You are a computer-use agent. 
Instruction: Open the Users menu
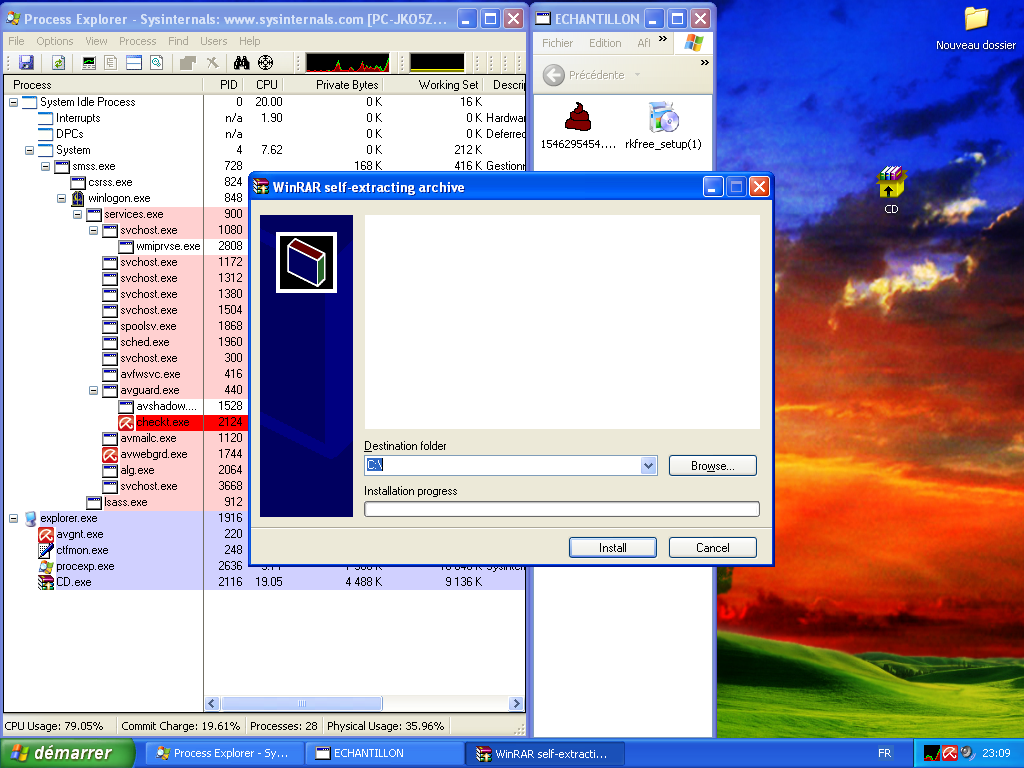point(214,41)
